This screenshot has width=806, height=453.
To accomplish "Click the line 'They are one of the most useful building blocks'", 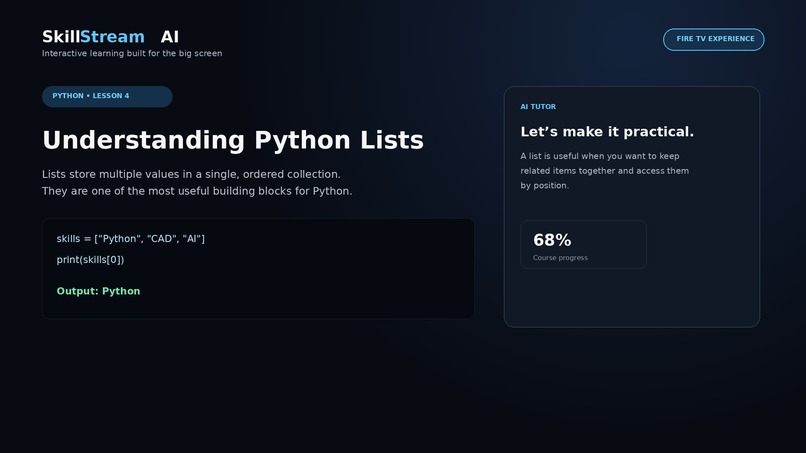I will pyautogui.click(x=167, y=191).
